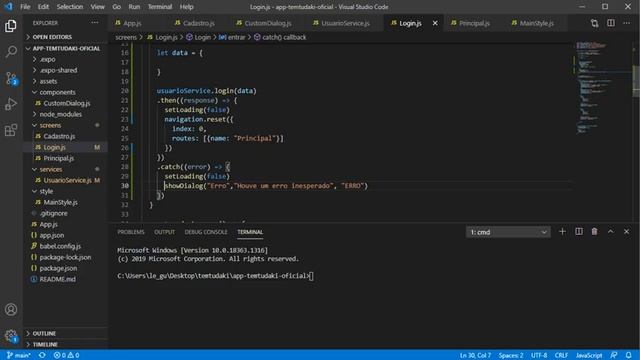Open the Edit menu
640x360 pixels.
pyautogui.click(x=43, y=7)
